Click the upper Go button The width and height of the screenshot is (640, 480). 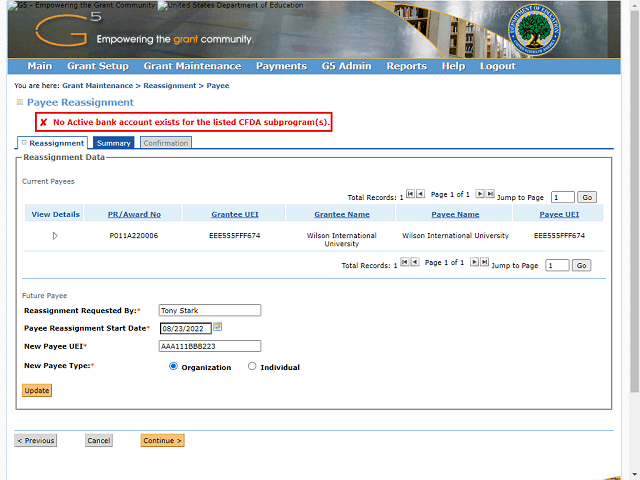587,197
